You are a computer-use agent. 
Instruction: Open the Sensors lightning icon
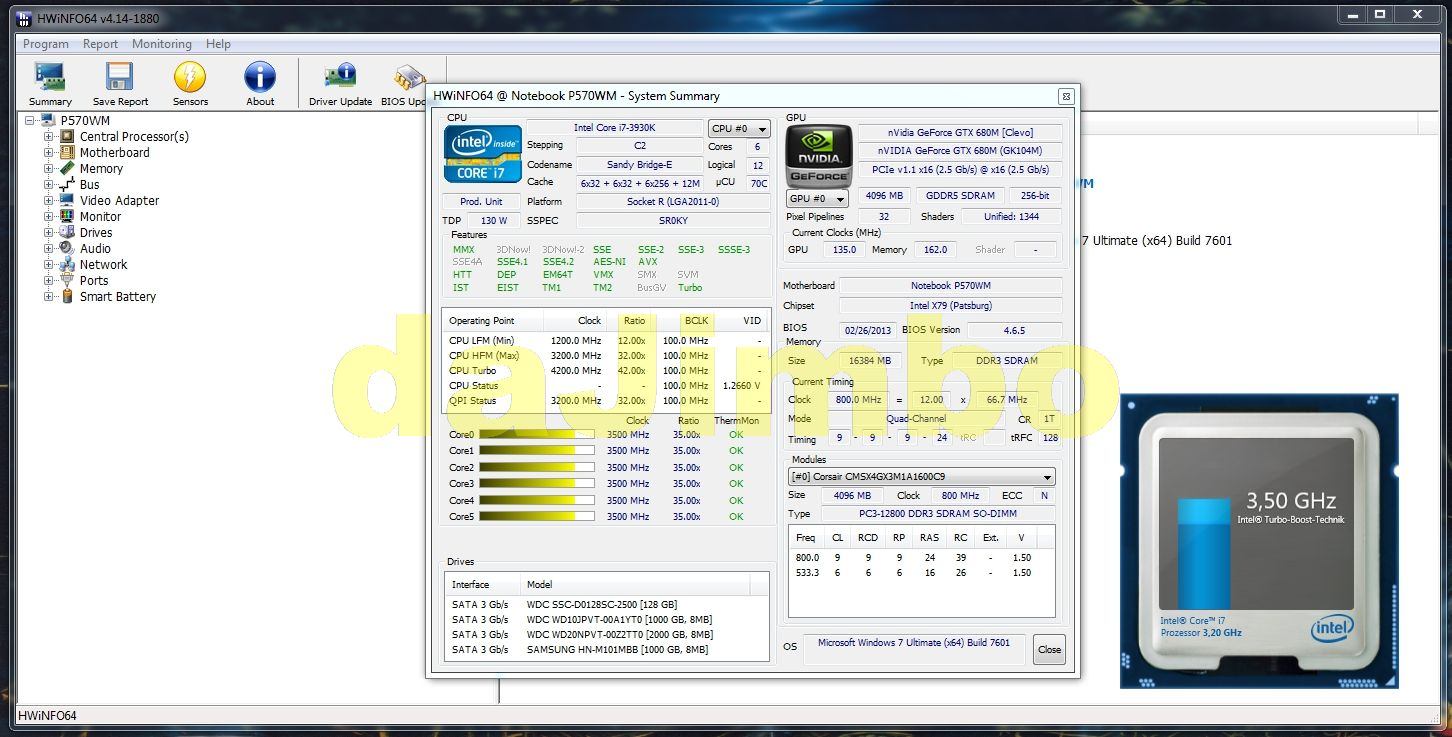[190, 77]
